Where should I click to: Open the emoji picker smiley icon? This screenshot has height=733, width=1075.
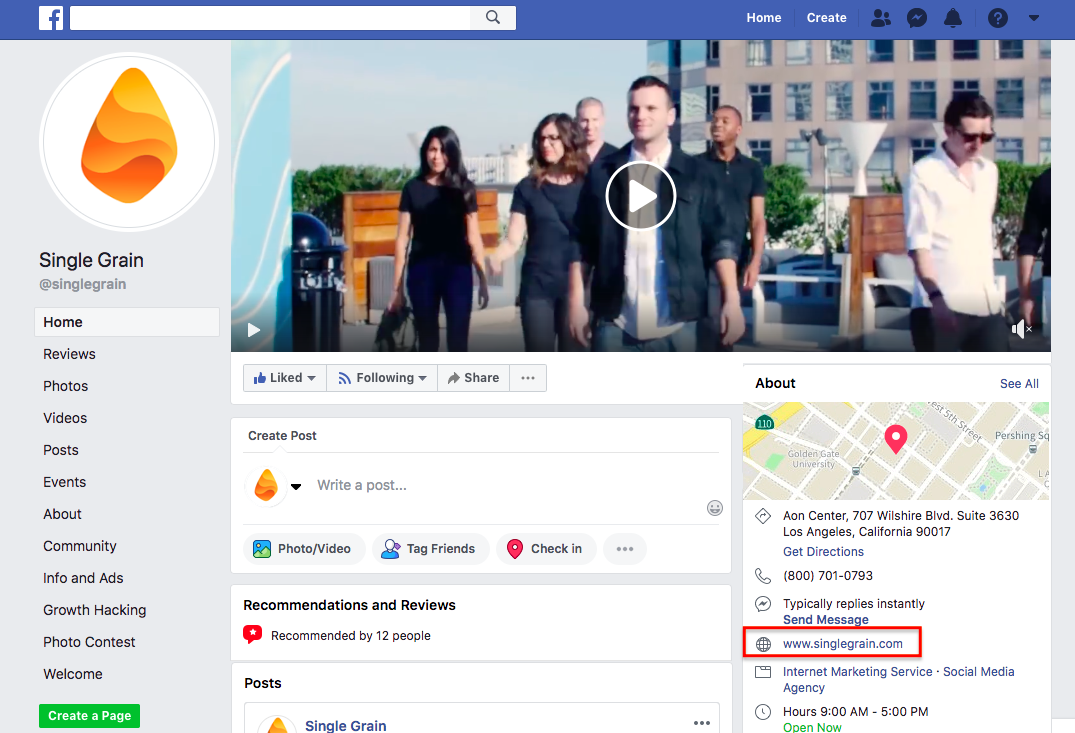coord(714,508)
